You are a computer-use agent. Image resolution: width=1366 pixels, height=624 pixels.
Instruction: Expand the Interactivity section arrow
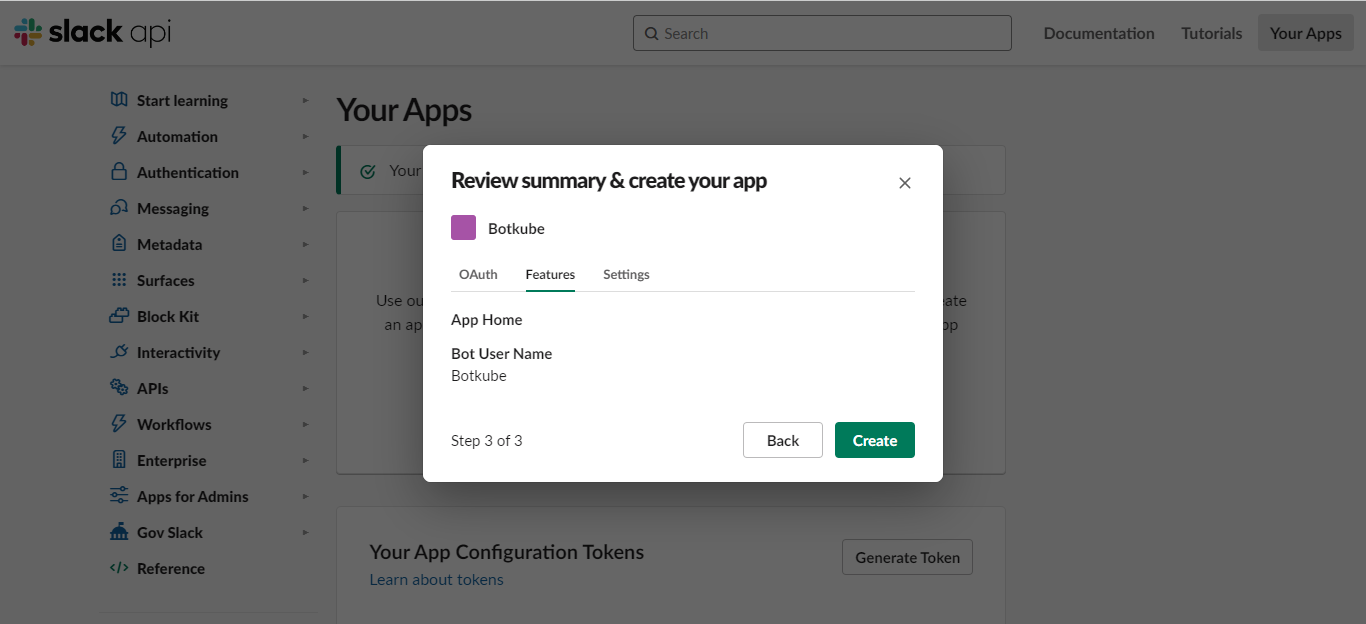(306, 352)
